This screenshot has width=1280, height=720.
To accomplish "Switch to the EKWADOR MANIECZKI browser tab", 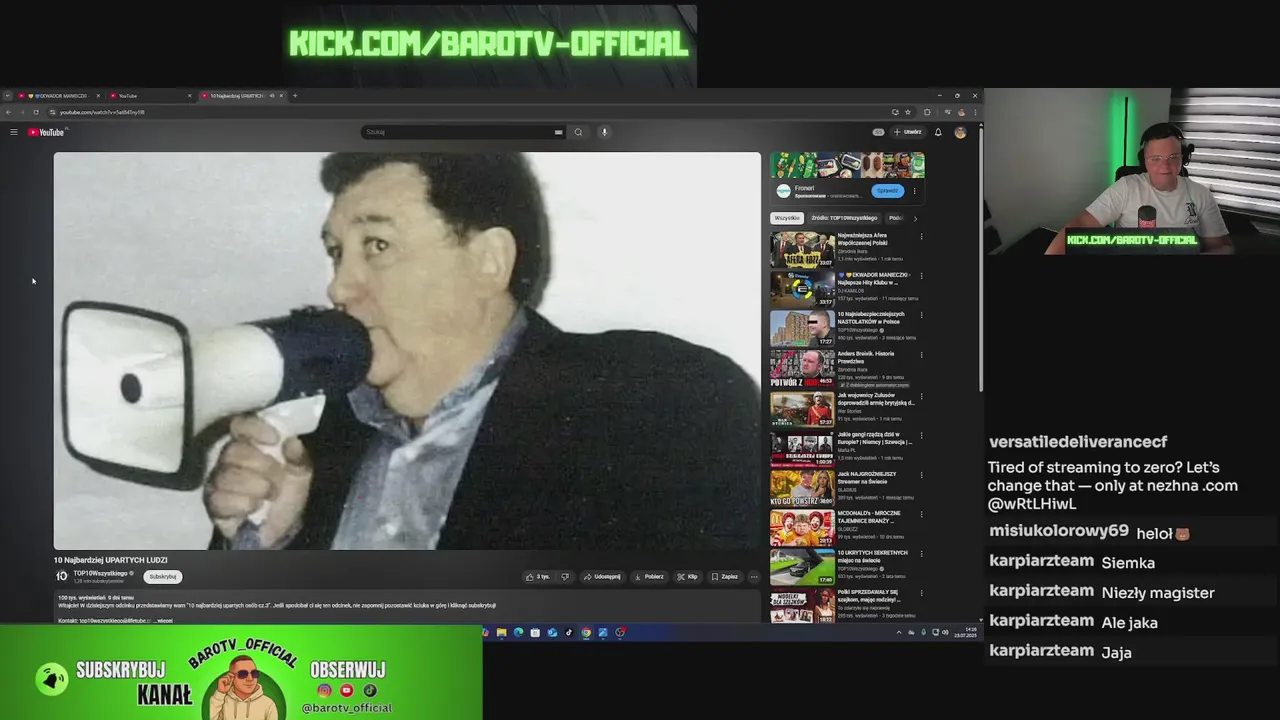I will pos(58,96).
